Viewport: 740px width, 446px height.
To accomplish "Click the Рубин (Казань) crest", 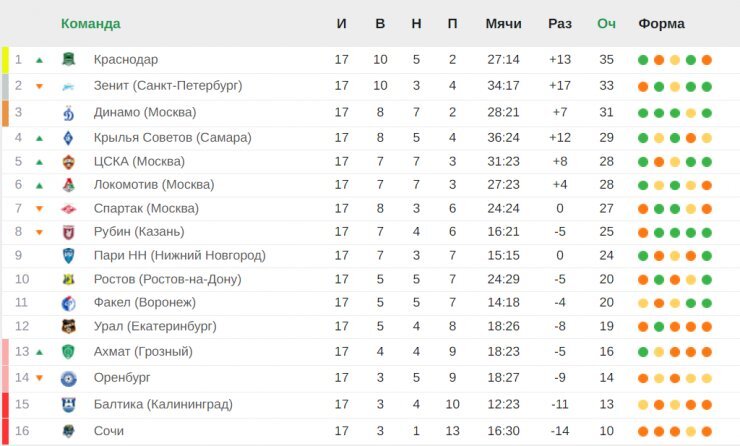I will point(69,232).
